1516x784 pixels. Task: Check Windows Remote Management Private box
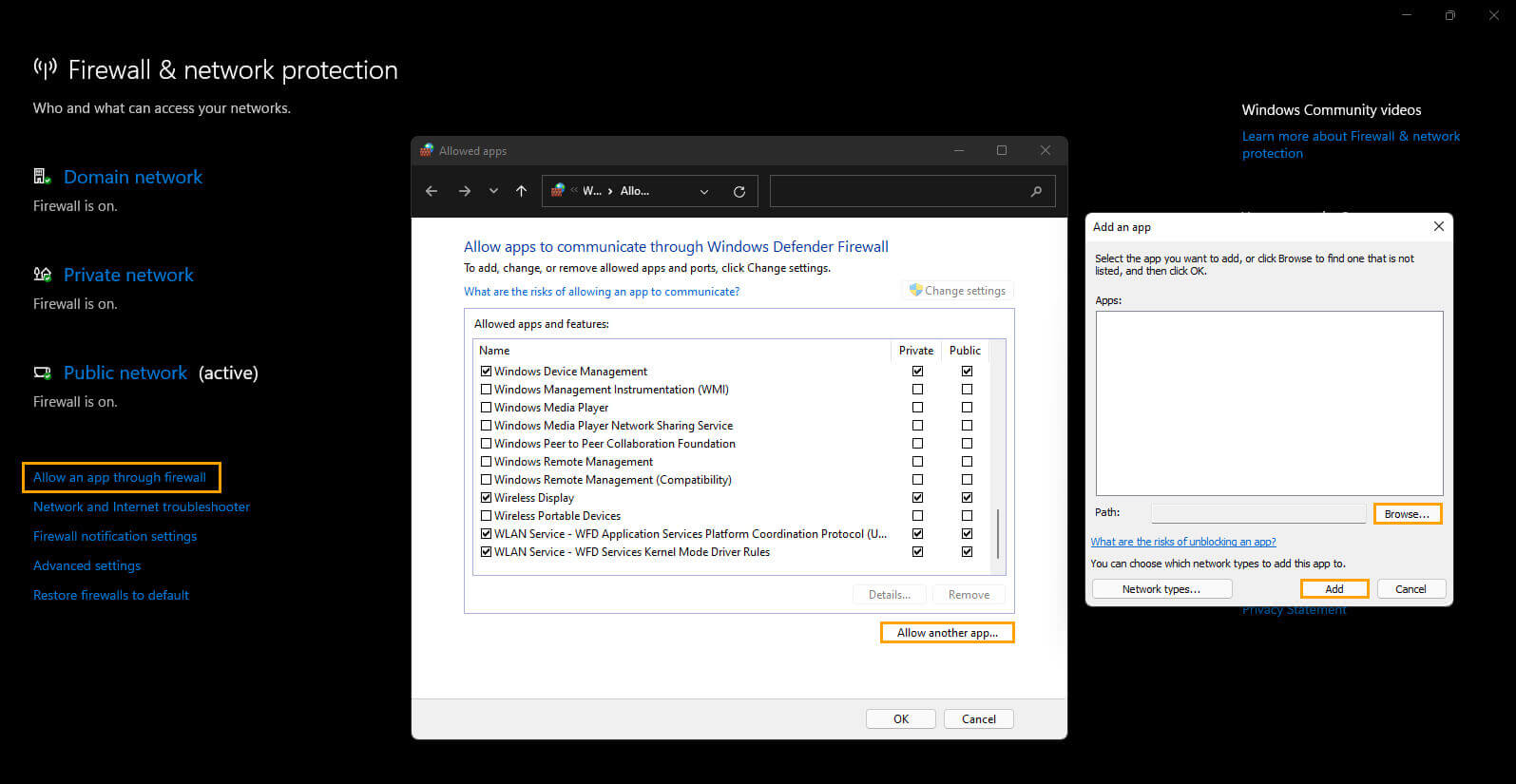[917, 462]
